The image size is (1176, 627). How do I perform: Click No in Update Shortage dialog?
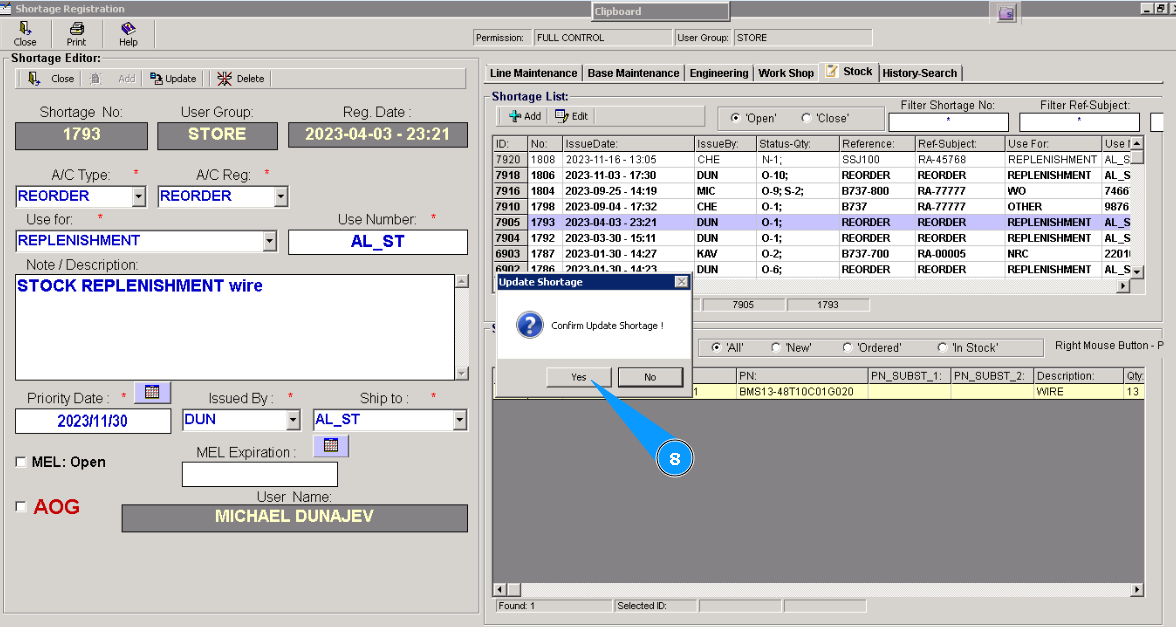(650, 377)
